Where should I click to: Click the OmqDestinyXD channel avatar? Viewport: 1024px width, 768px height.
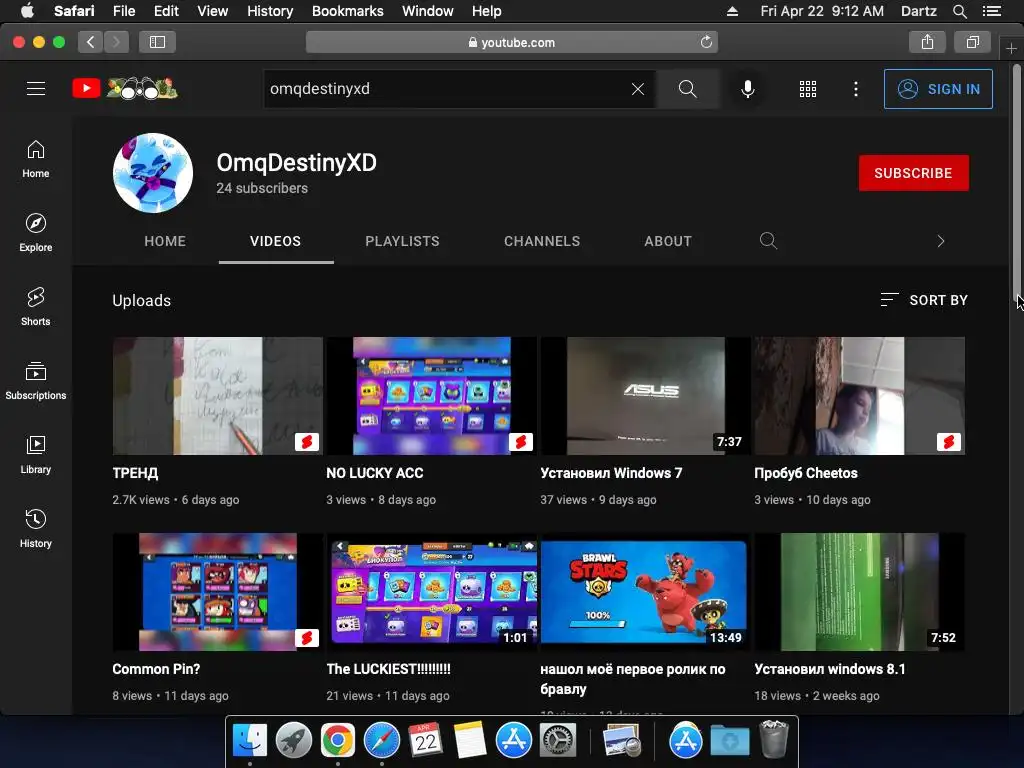(153, 173)
